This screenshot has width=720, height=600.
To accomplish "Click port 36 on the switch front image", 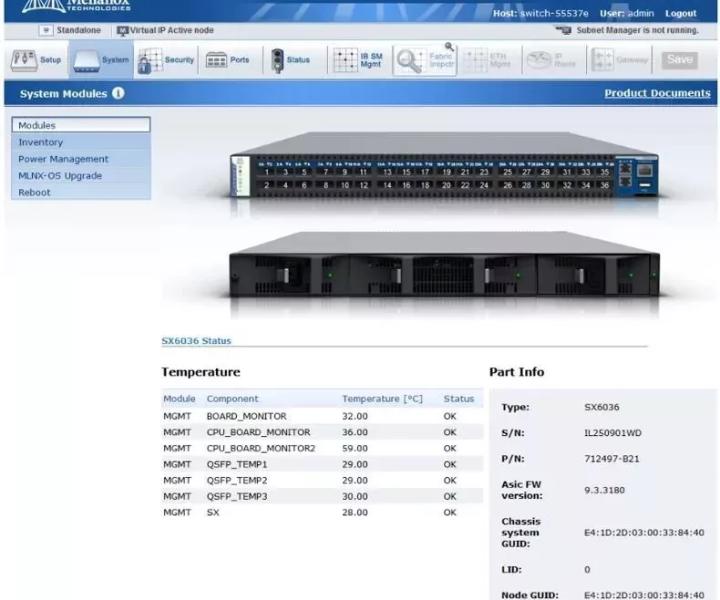I will coord(604,185).
